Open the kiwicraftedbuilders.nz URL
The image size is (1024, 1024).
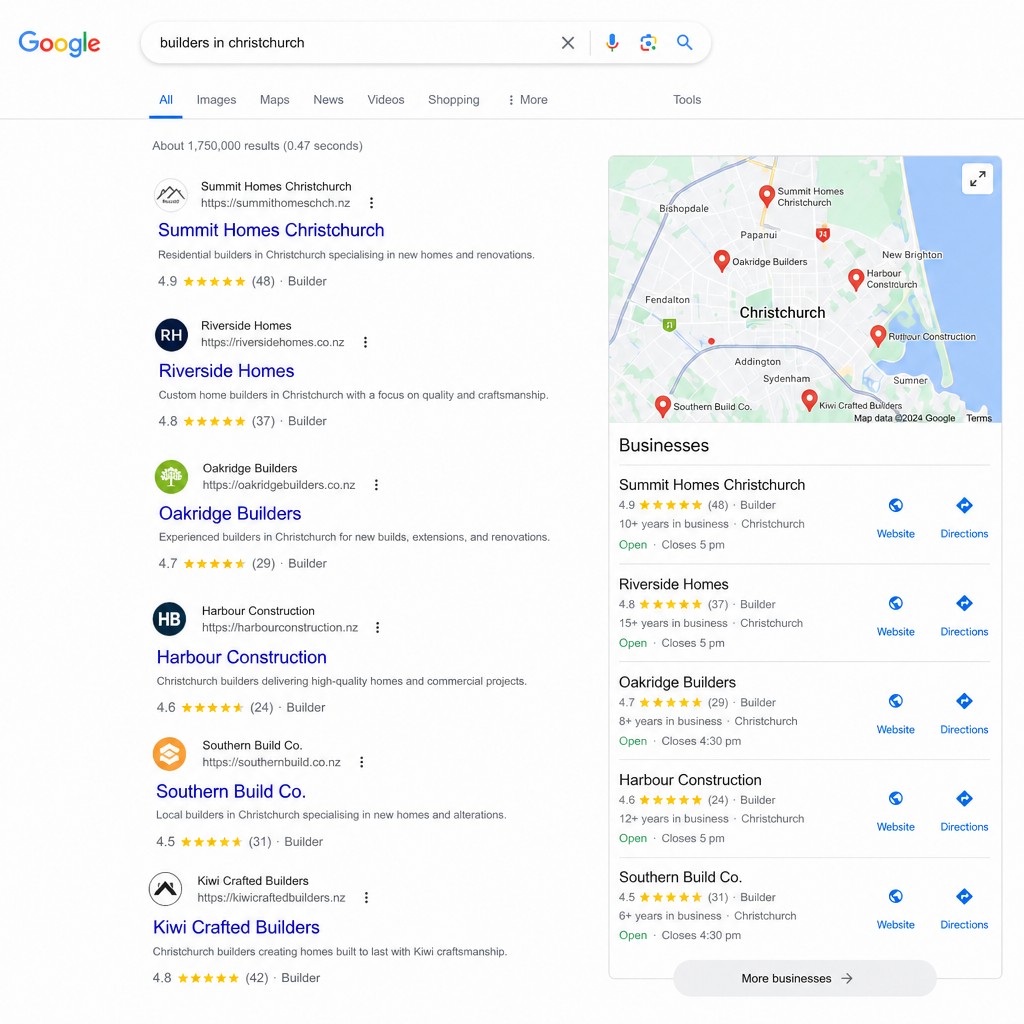click(271, 898)
